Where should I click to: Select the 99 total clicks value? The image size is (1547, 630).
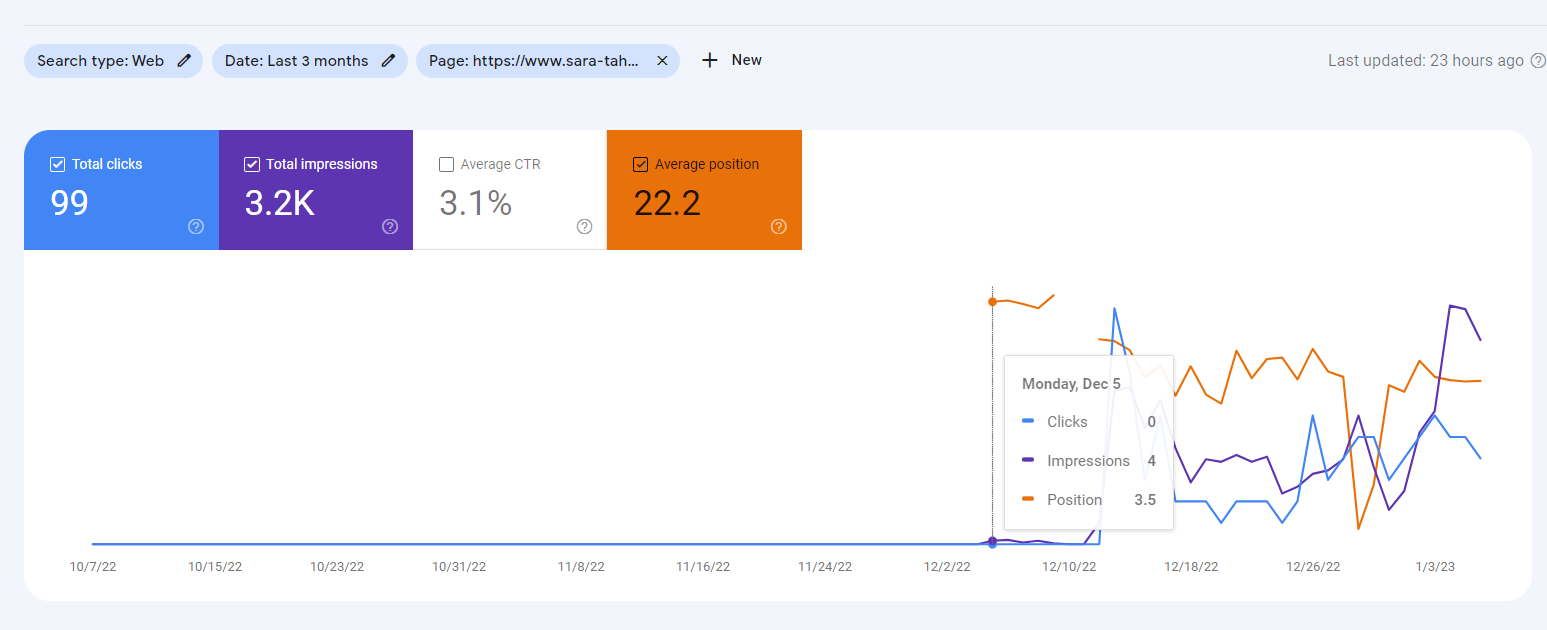coord(69,203)
